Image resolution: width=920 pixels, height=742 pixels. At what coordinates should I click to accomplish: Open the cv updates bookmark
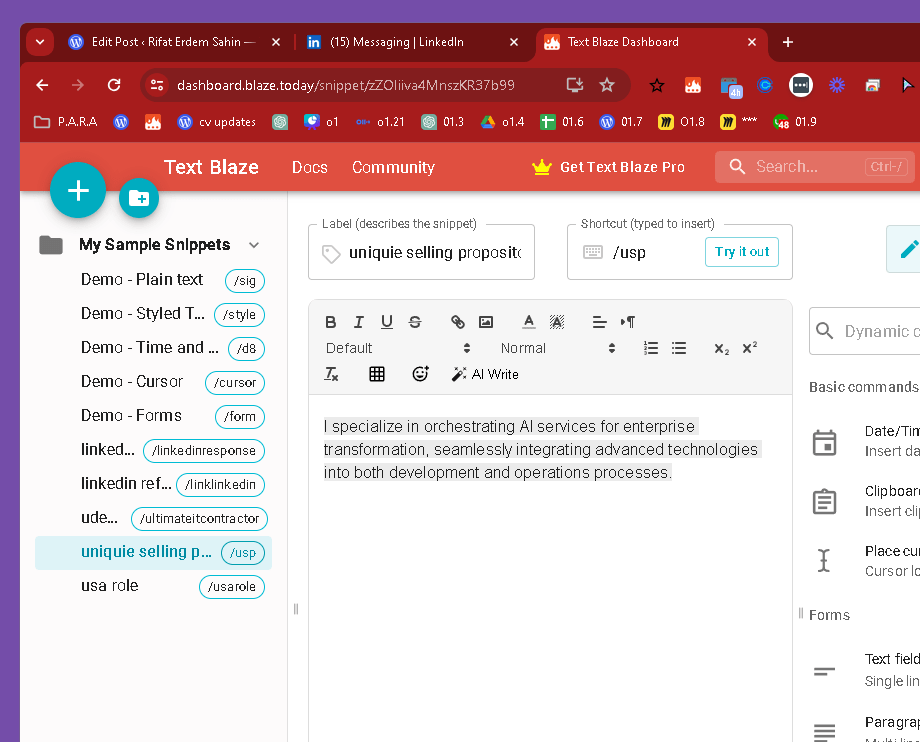point(217,121)
